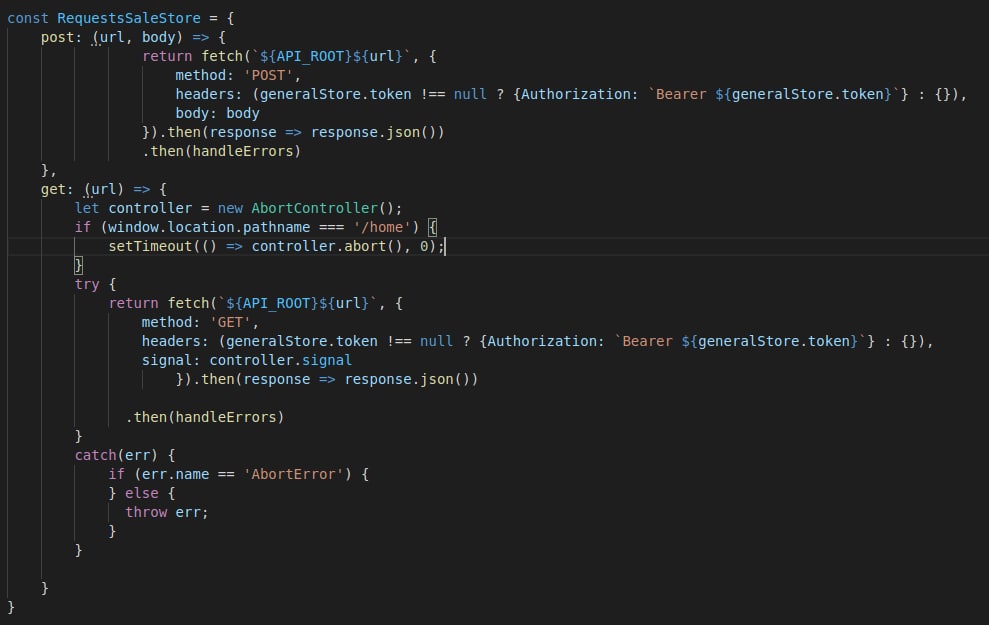The height and width of the screenshot is (625, 989).
Task: Click 'AbortController' class name
Action: (314, 208)
